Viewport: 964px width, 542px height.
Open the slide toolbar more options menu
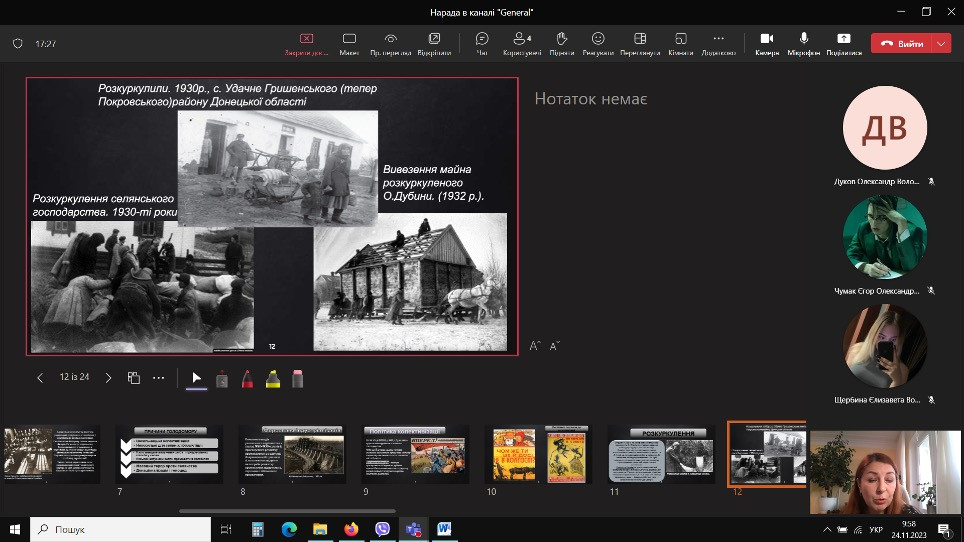coord(158,378)
